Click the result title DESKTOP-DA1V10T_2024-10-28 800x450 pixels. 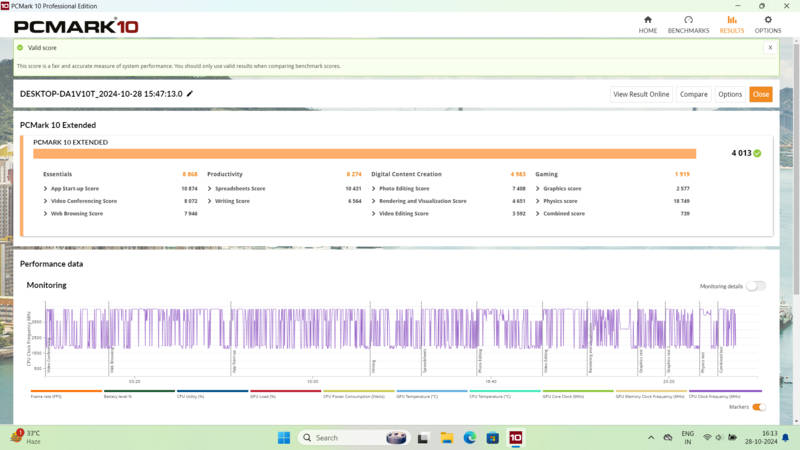click(x=101, y=94)
